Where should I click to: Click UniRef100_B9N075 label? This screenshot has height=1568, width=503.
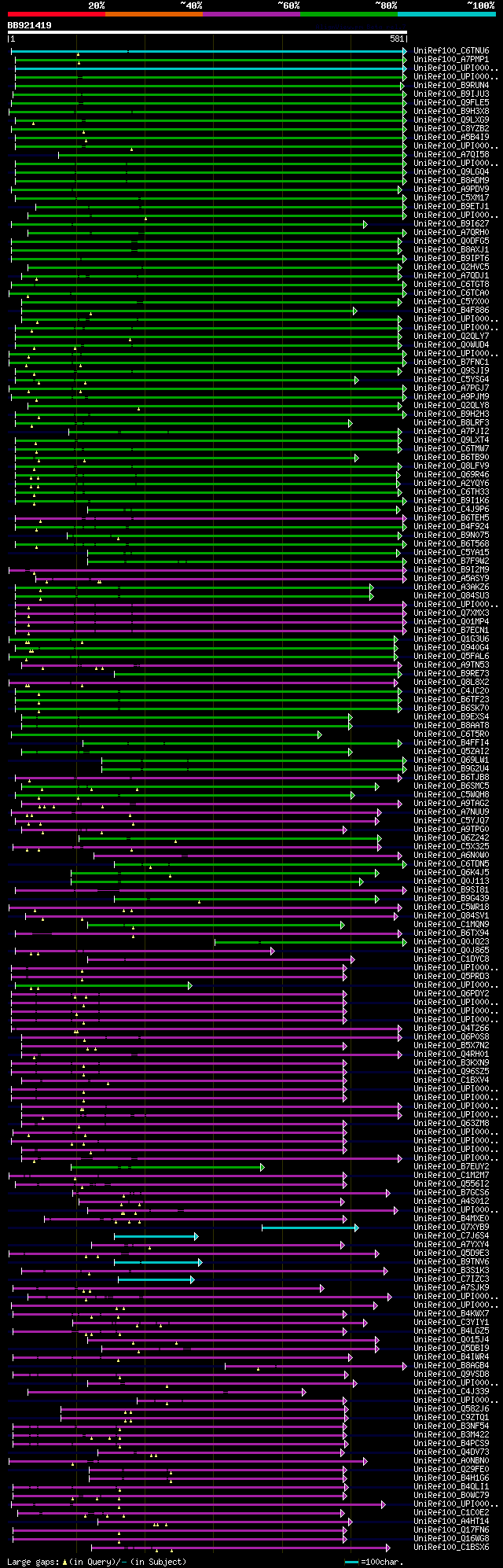coord(451,536)
